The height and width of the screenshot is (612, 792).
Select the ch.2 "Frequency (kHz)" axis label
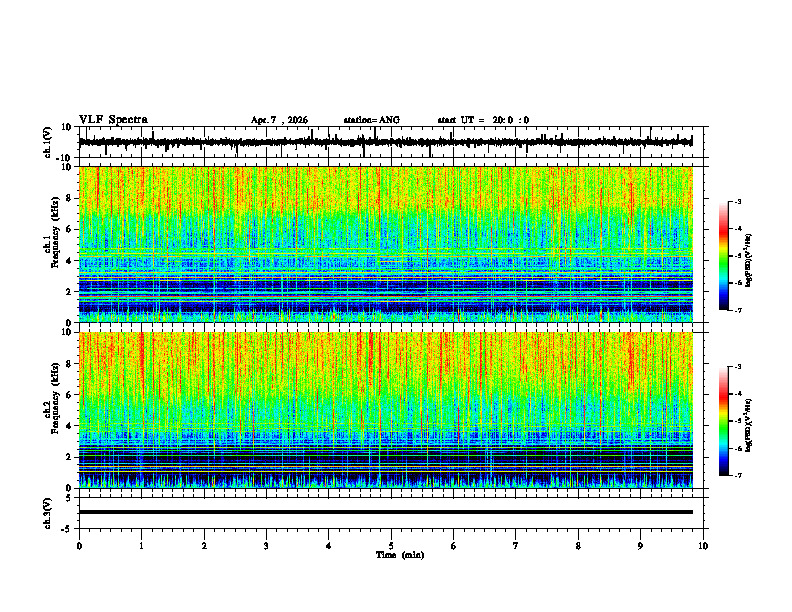[x=55, y=398]
